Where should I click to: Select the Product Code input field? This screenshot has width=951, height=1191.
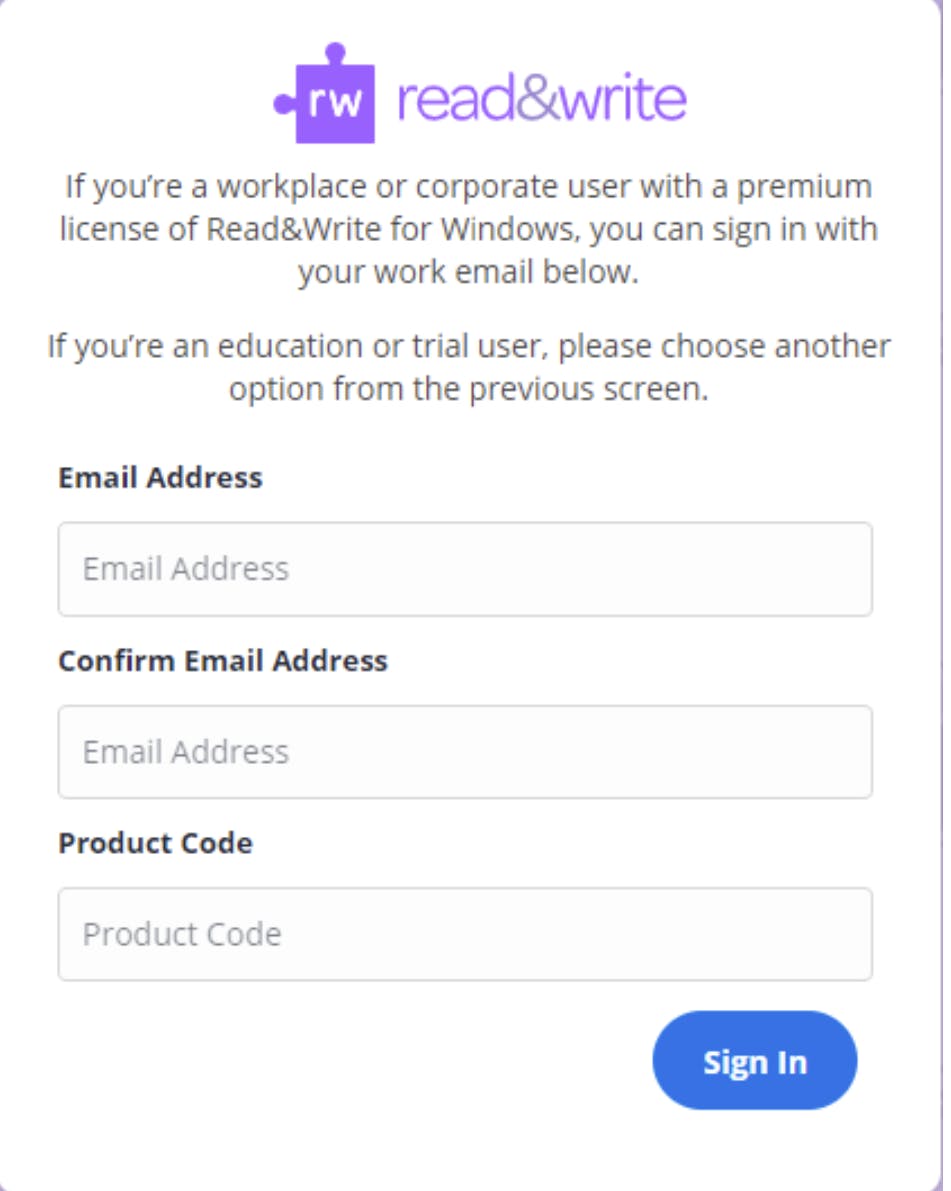click(465, 934)
